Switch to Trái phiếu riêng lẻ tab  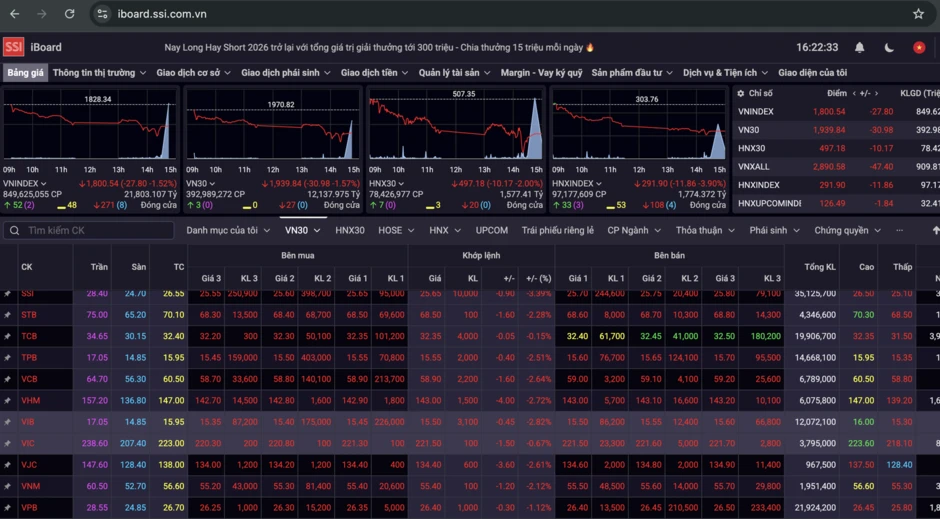(558, 230)
